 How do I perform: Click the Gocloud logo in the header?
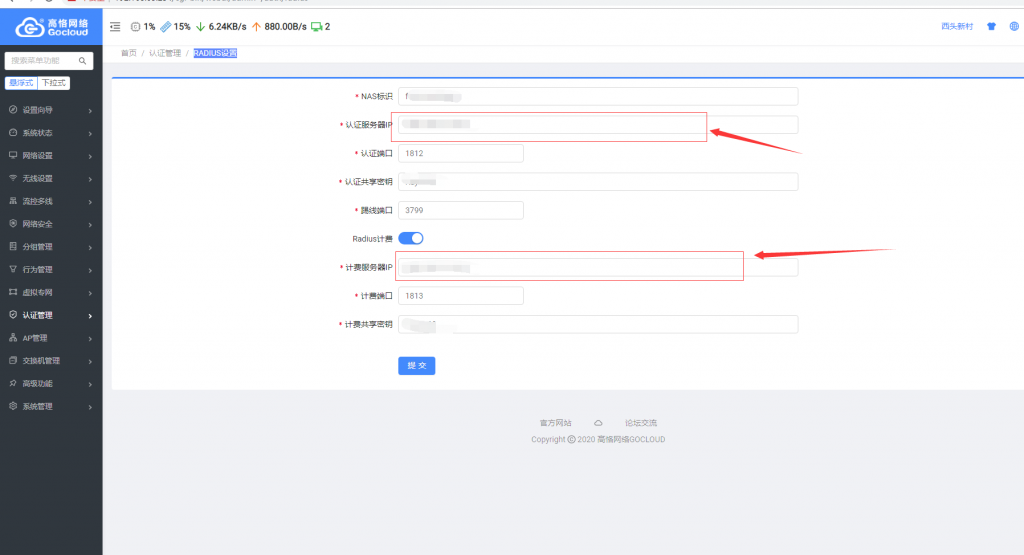point(51,27)
